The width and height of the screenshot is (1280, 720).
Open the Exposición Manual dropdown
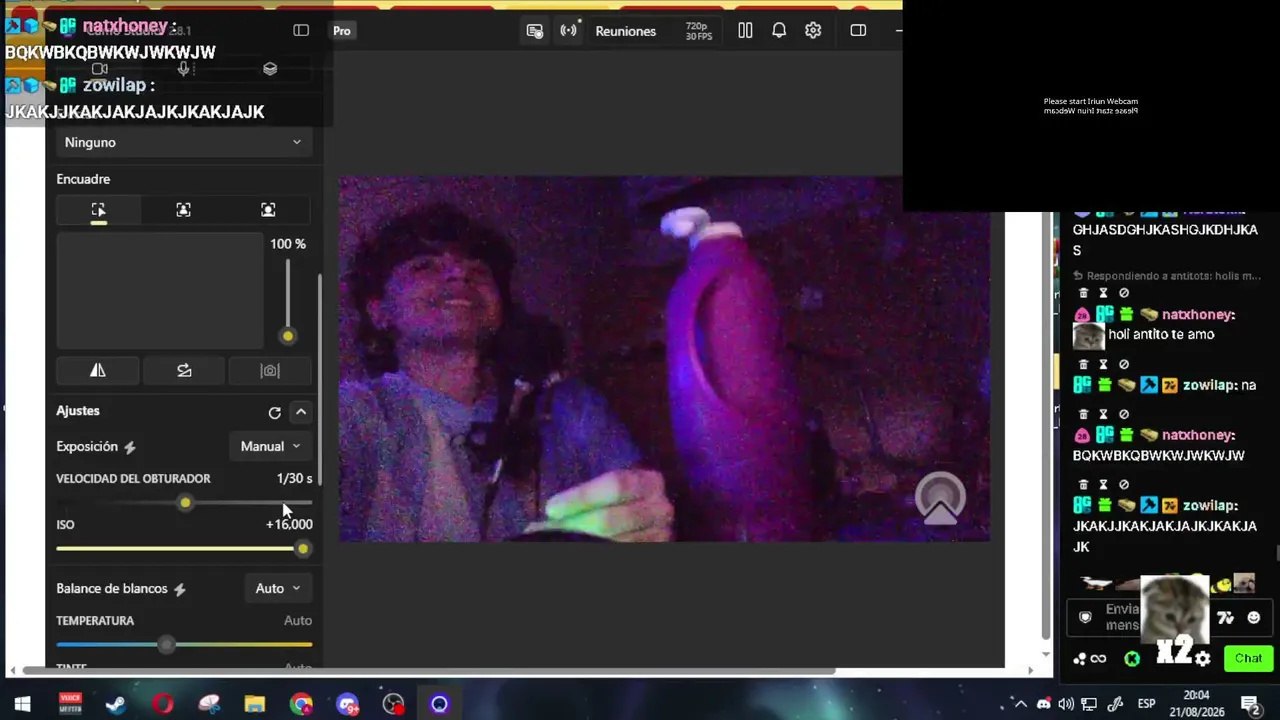coord(270,446)
